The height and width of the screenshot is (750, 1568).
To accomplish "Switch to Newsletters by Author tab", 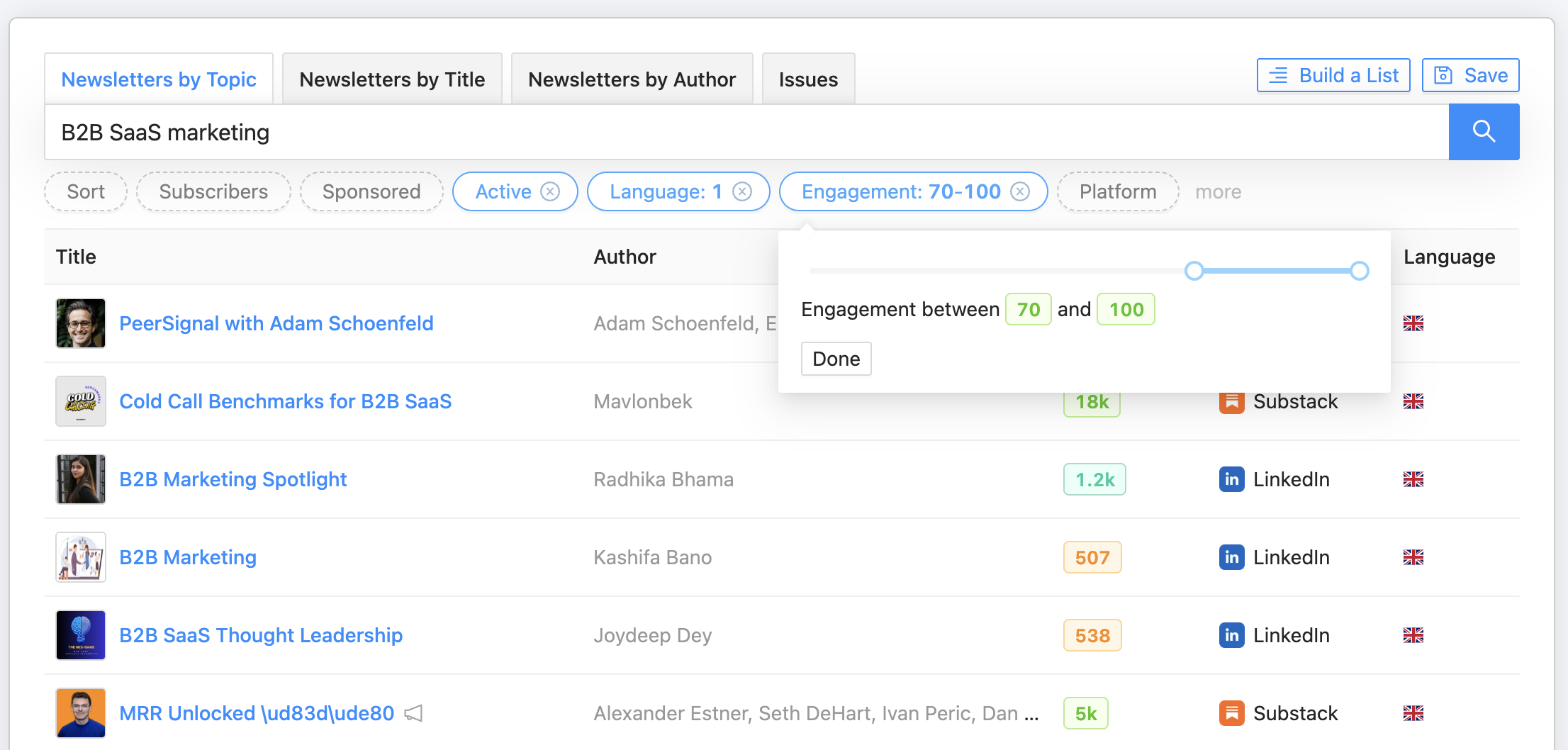I will 632,79.
